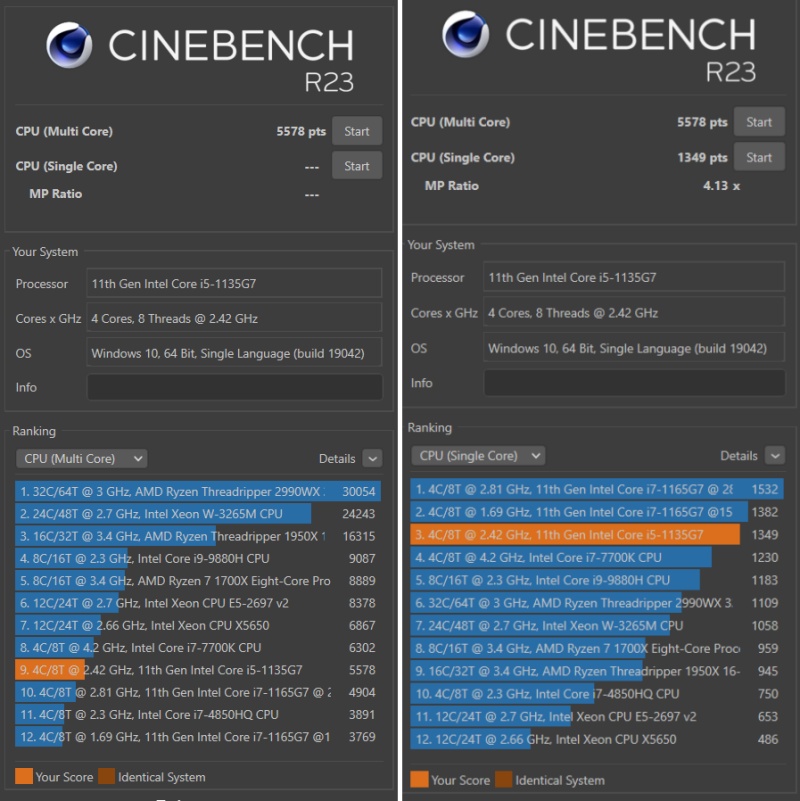Select the Threadripper 1950X row scoring 16315
The height and width of the screenshot is (801, 800).
click(198, 536)
